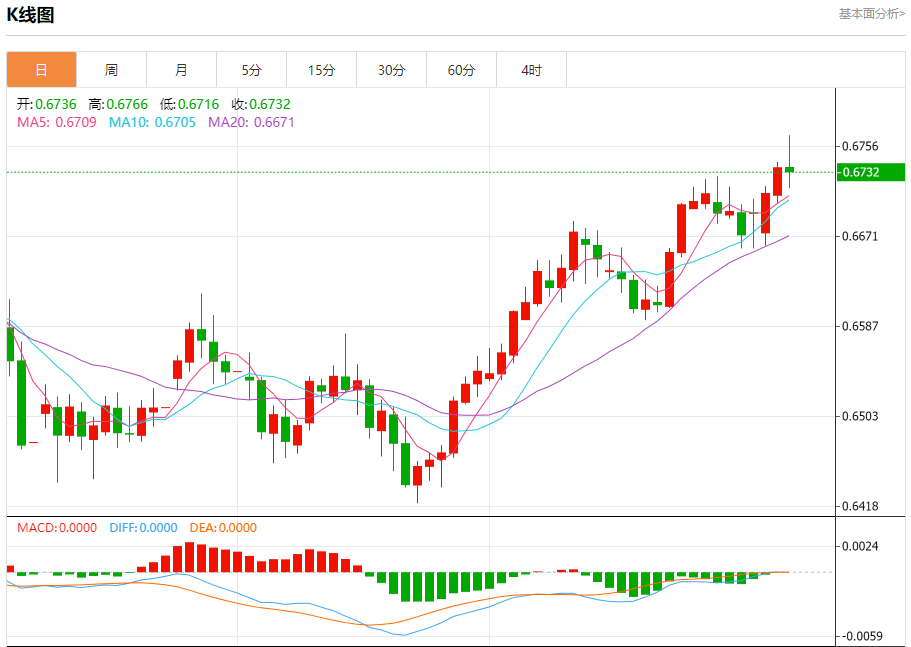The image size is (911, 647).
Task: Select the 15分 timeframe tab
Action: 321,70
